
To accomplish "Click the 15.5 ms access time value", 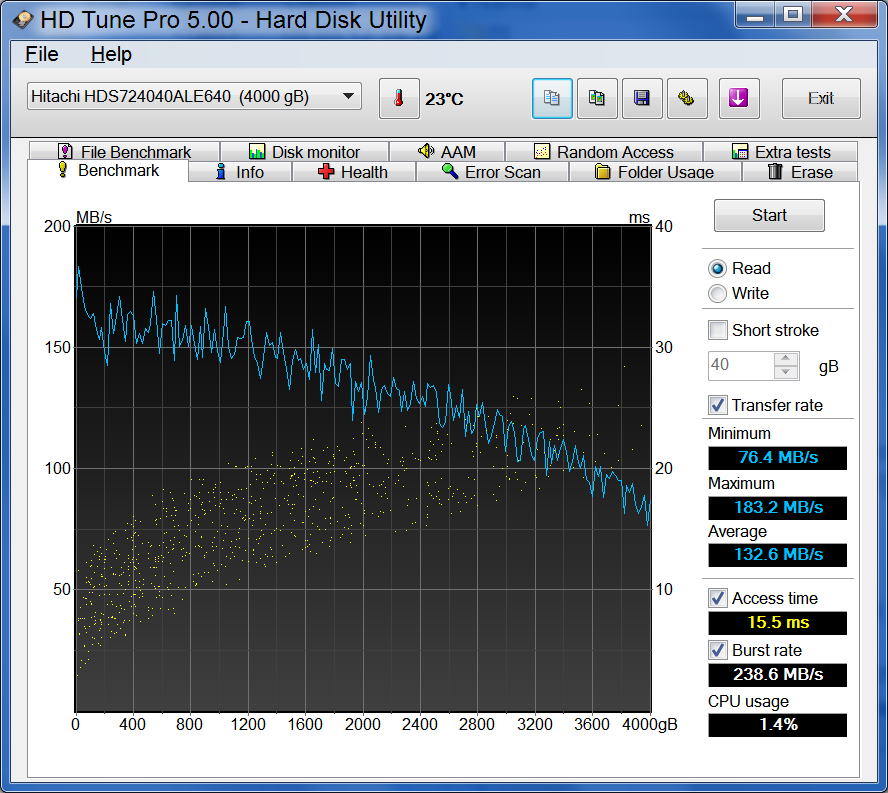I will (778, 623).
